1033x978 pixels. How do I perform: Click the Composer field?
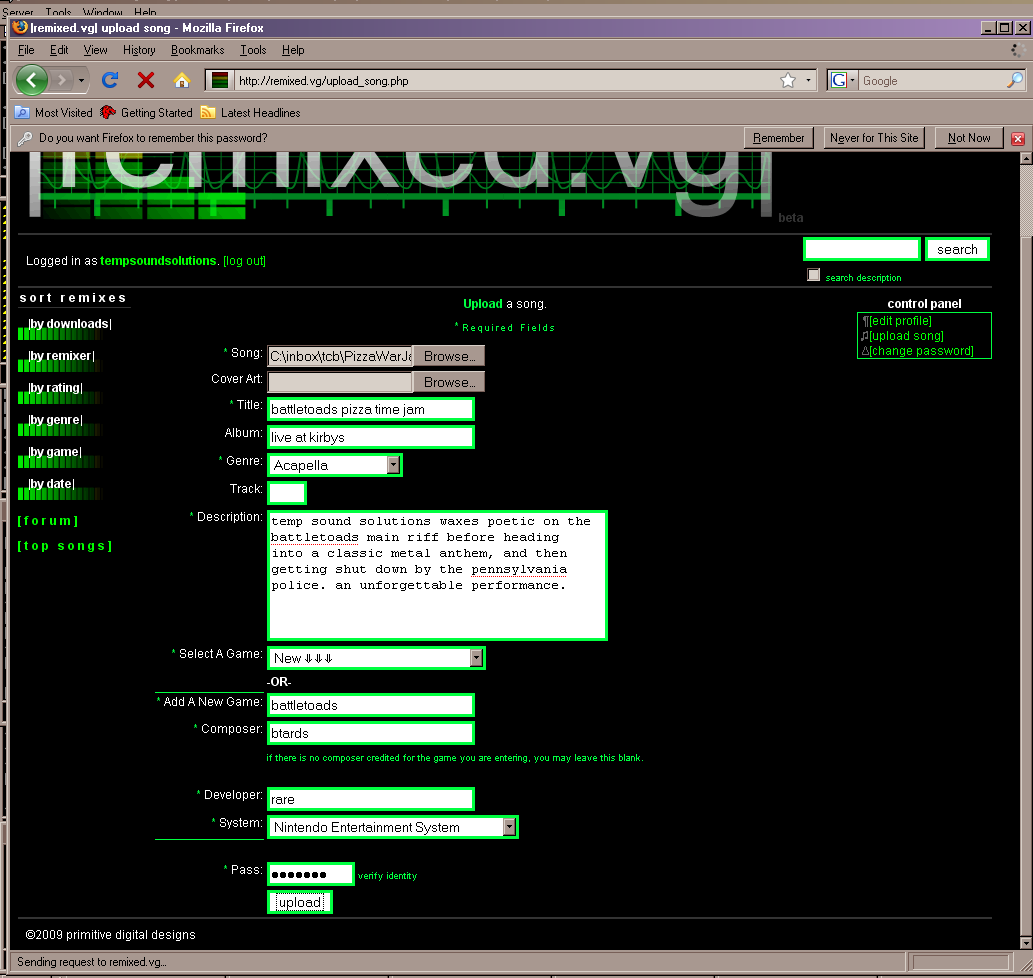coord(371,733)
